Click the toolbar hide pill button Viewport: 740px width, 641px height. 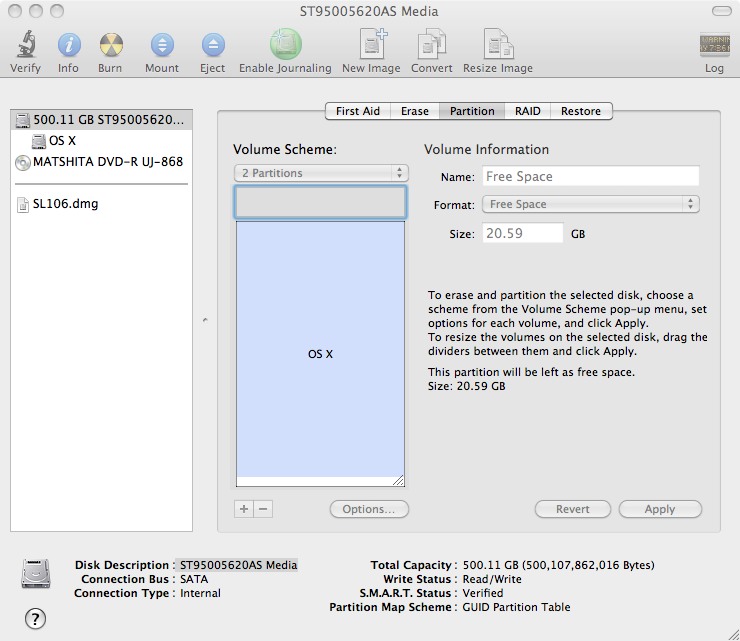(722, 11)
